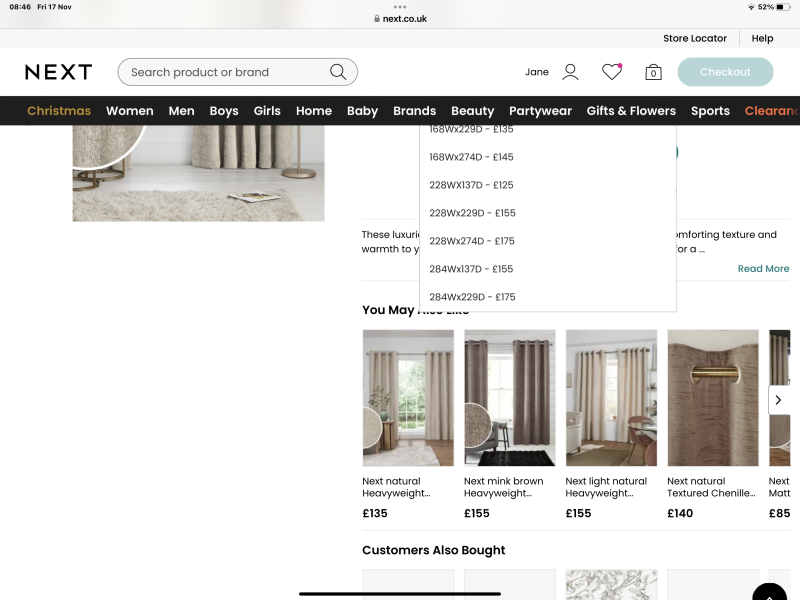Image resolution: width=800 pixels, height=600 pixels.
Task: Select size 228Wx274D - £175
Action: point(548,241)
